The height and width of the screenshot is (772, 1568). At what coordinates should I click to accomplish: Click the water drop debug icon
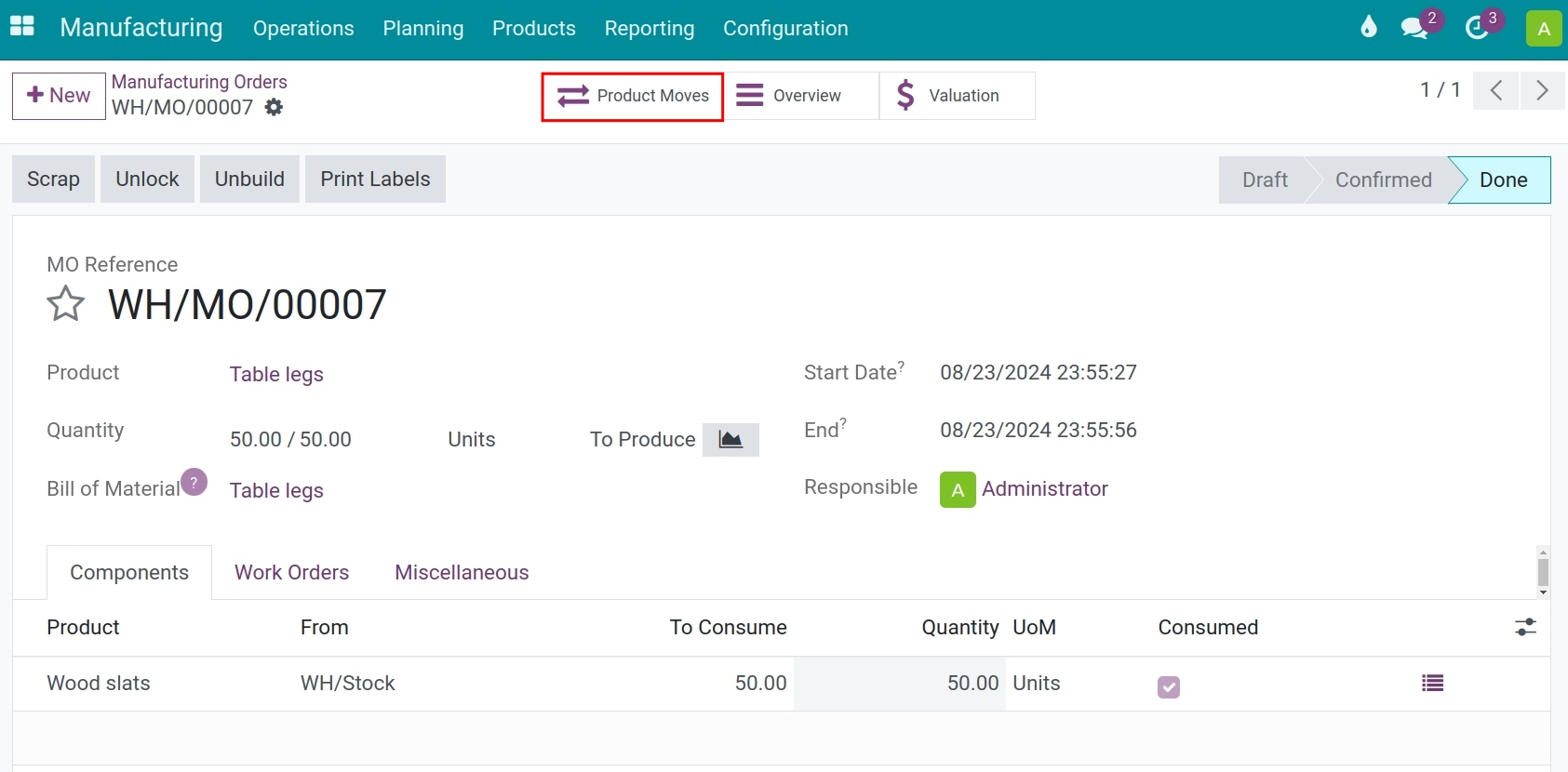1368,27
